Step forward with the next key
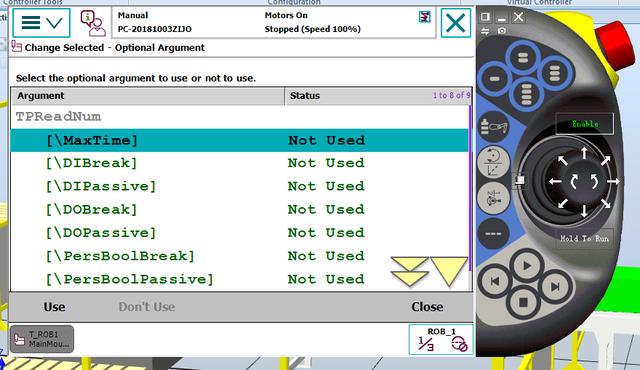640x370 pixels. (555, 287)
